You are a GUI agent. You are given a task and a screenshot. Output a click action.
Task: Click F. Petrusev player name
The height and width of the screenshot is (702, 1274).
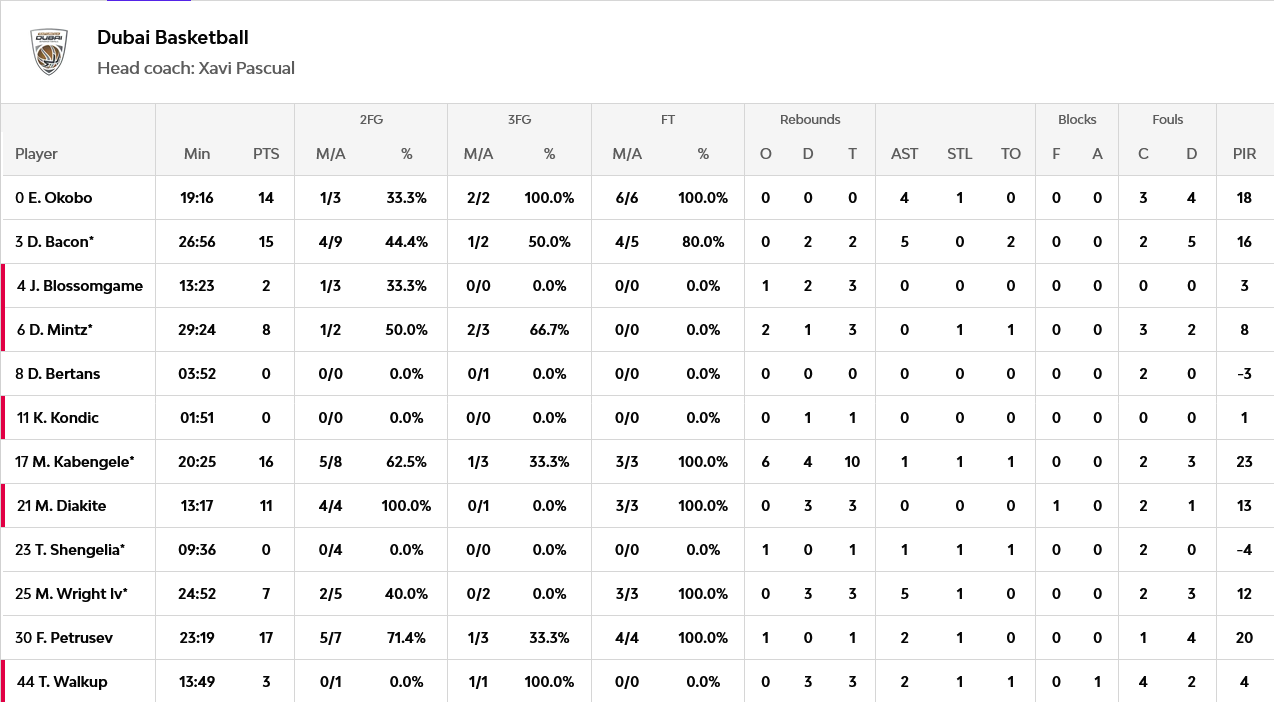[x=64, y=638]
